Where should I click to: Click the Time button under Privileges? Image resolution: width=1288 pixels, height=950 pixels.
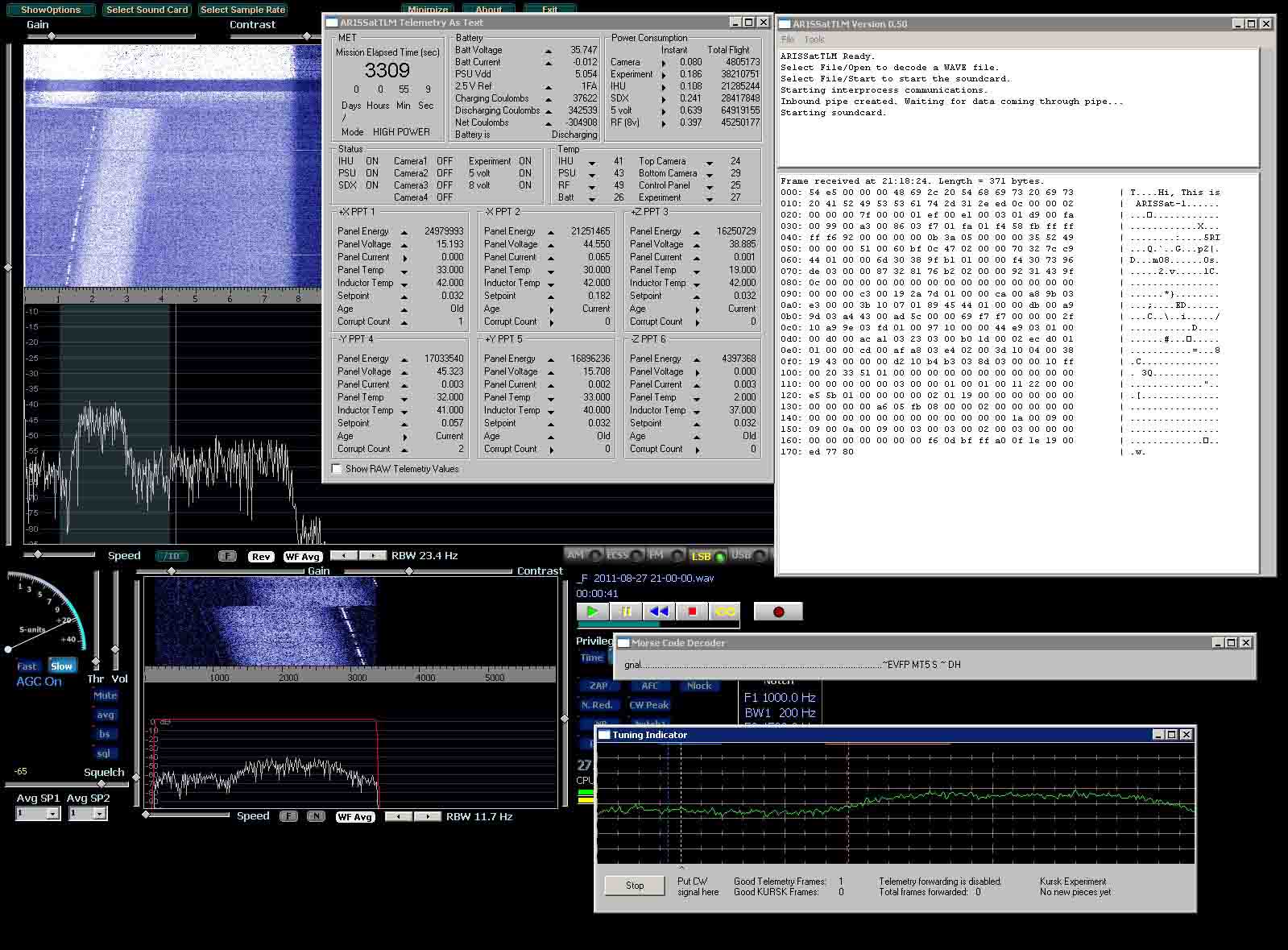click(x=591, y=658)
